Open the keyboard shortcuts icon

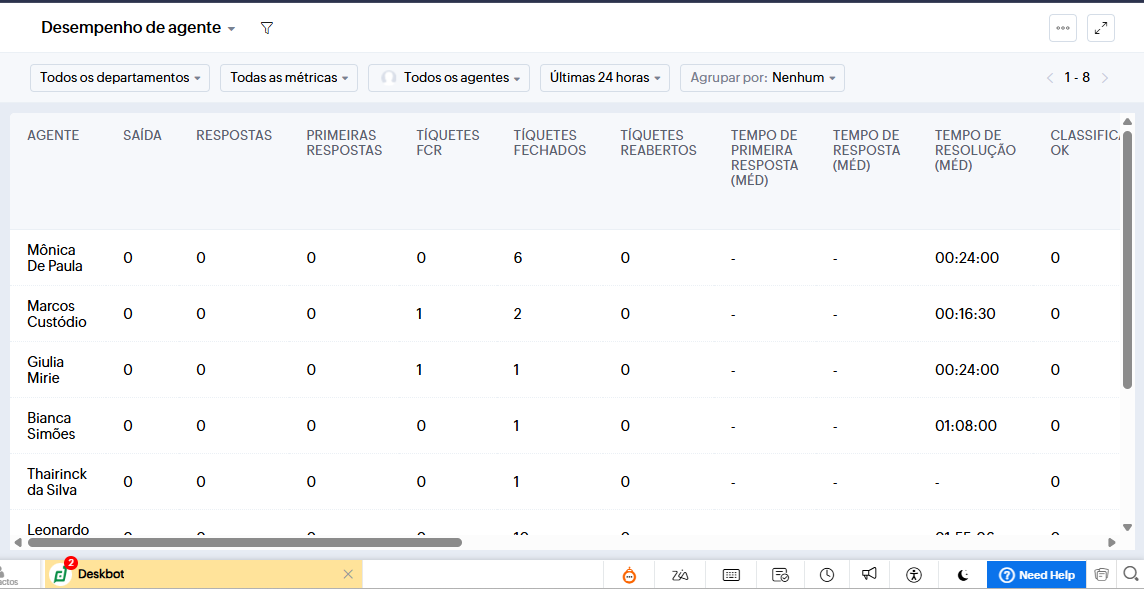731,575
